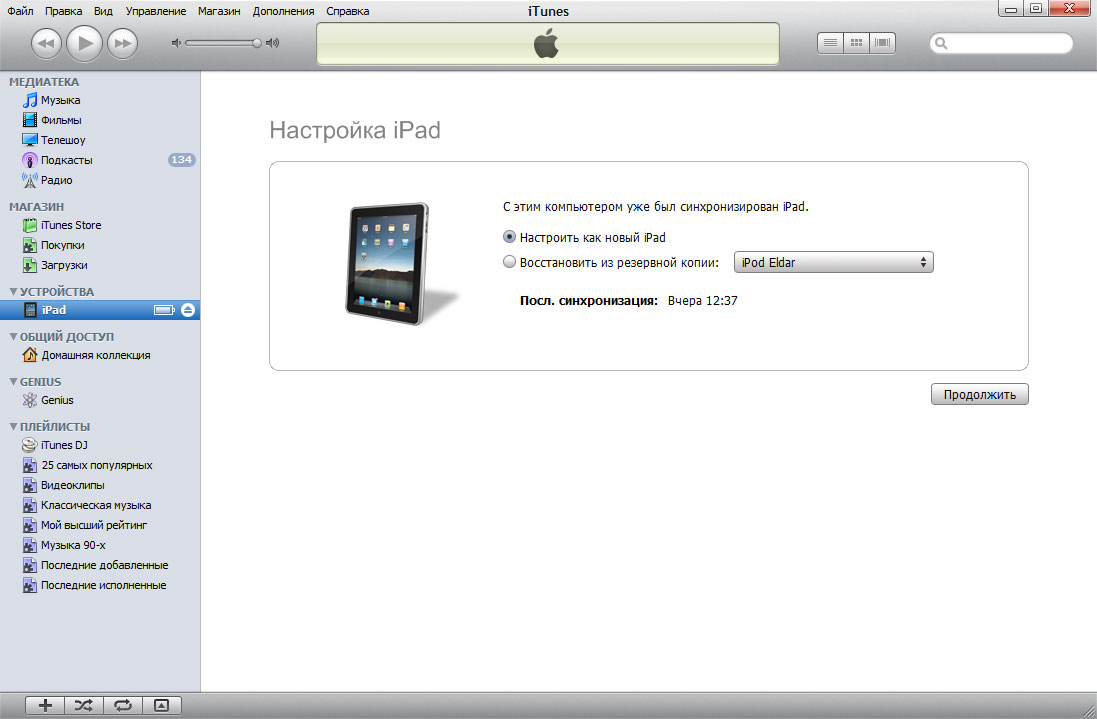The image size is (1097, 719).
Task: Open the Покупки playlist icon
Action: [29, 245]
